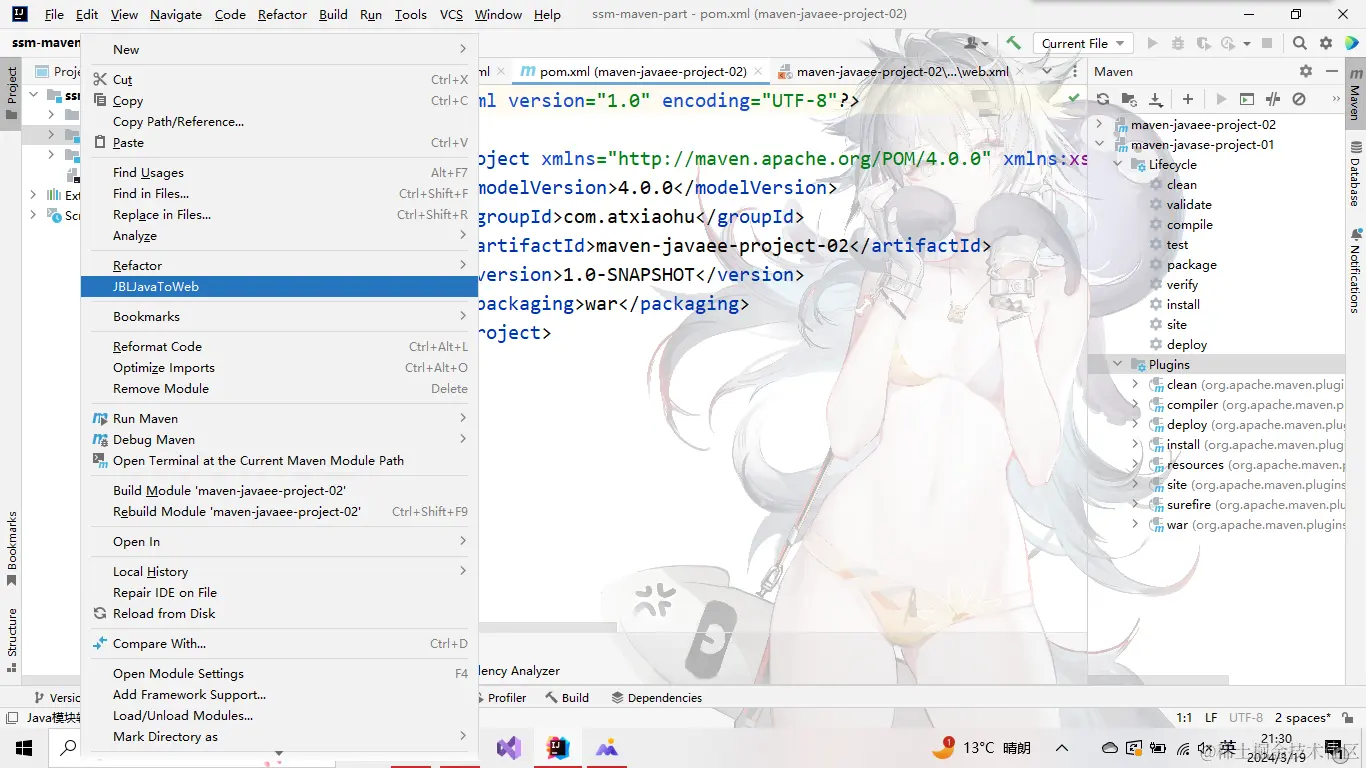Open IDE settings gear in the top toolbar
1366x768 pixels.
1326,43
